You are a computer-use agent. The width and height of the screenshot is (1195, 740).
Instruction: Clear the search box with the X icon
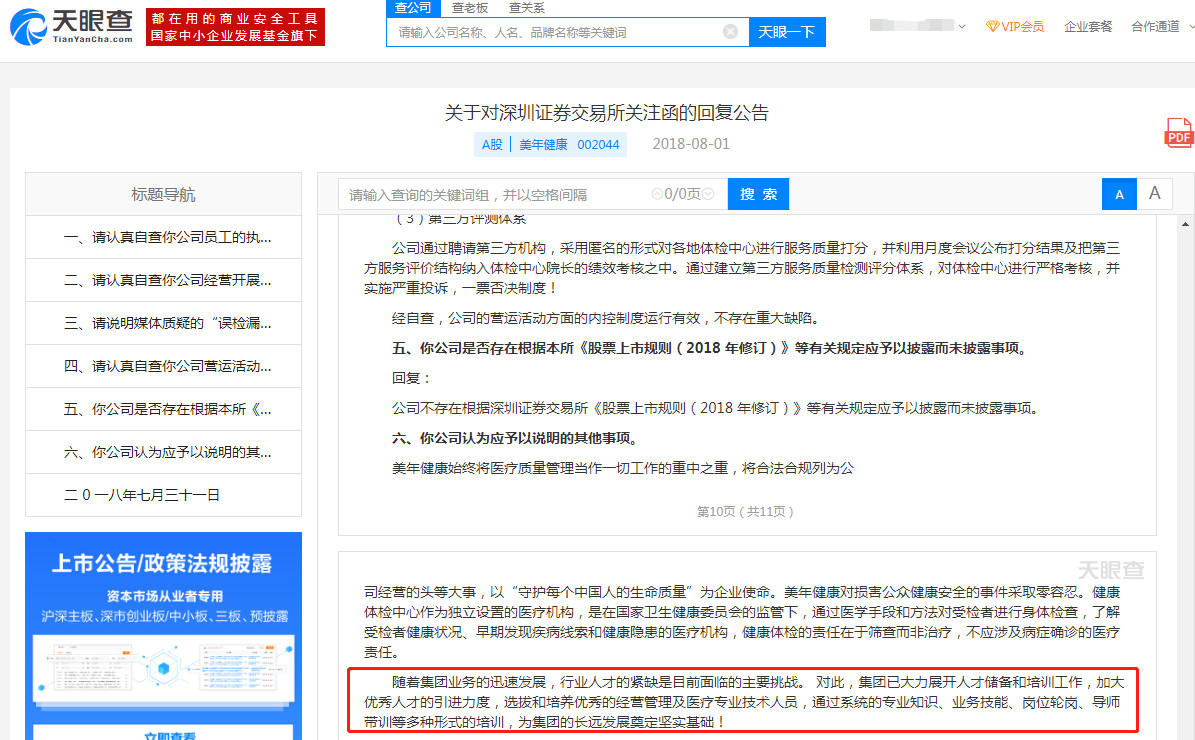click(x=730, y=32)
